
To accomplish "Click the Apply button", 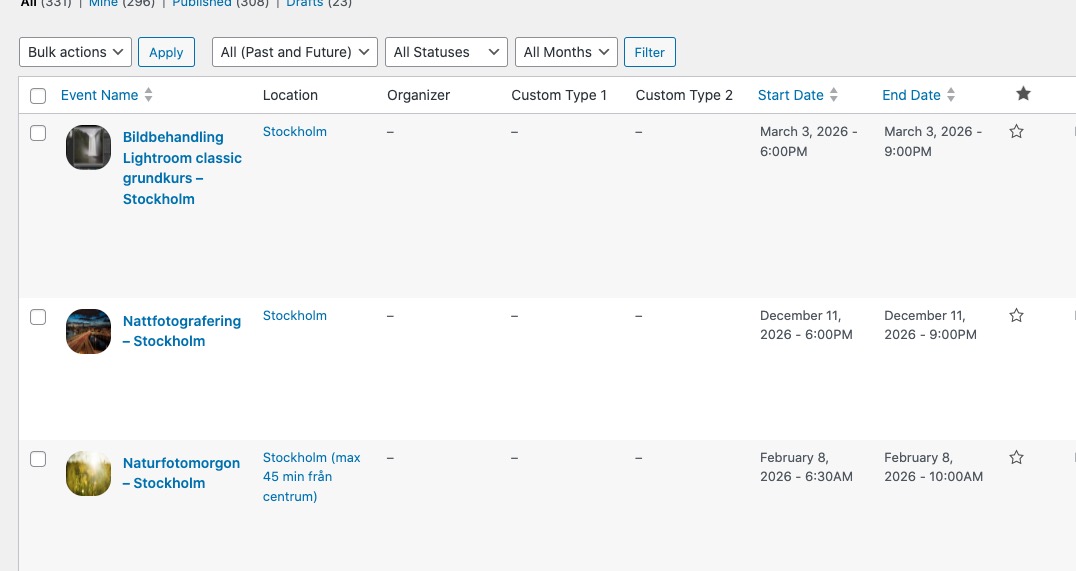I will [x=166, y=52].
